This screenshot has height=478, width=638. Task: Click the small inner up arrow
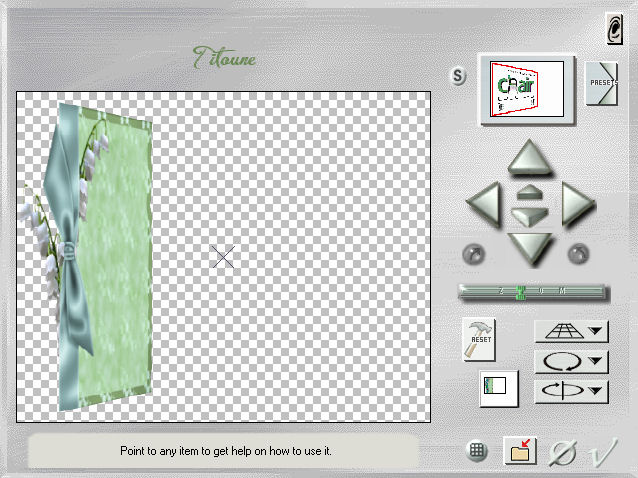pos(529,192)
